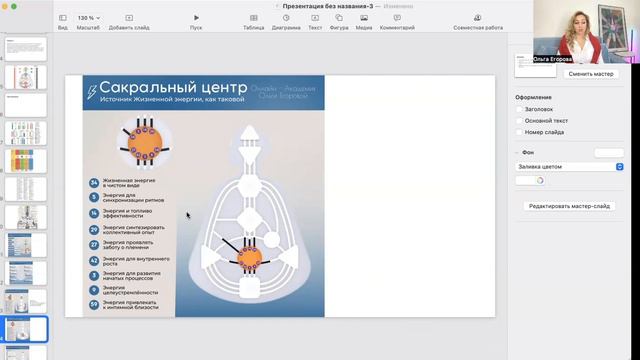Open the 130% zoom level dropdown
640x360 pixels.
89,18
